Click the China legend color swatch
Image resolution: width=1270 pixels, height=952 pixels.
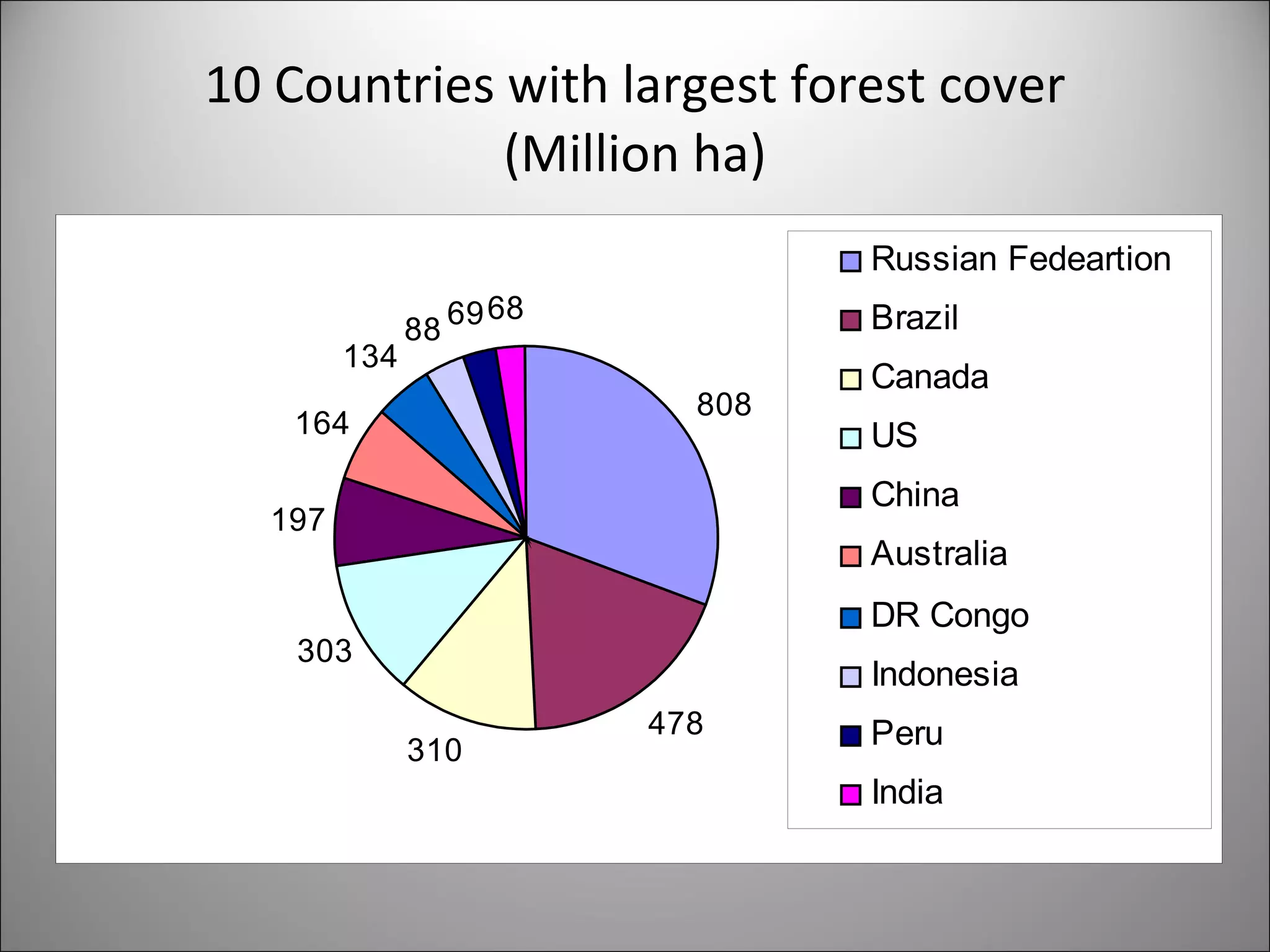(850, 497)
